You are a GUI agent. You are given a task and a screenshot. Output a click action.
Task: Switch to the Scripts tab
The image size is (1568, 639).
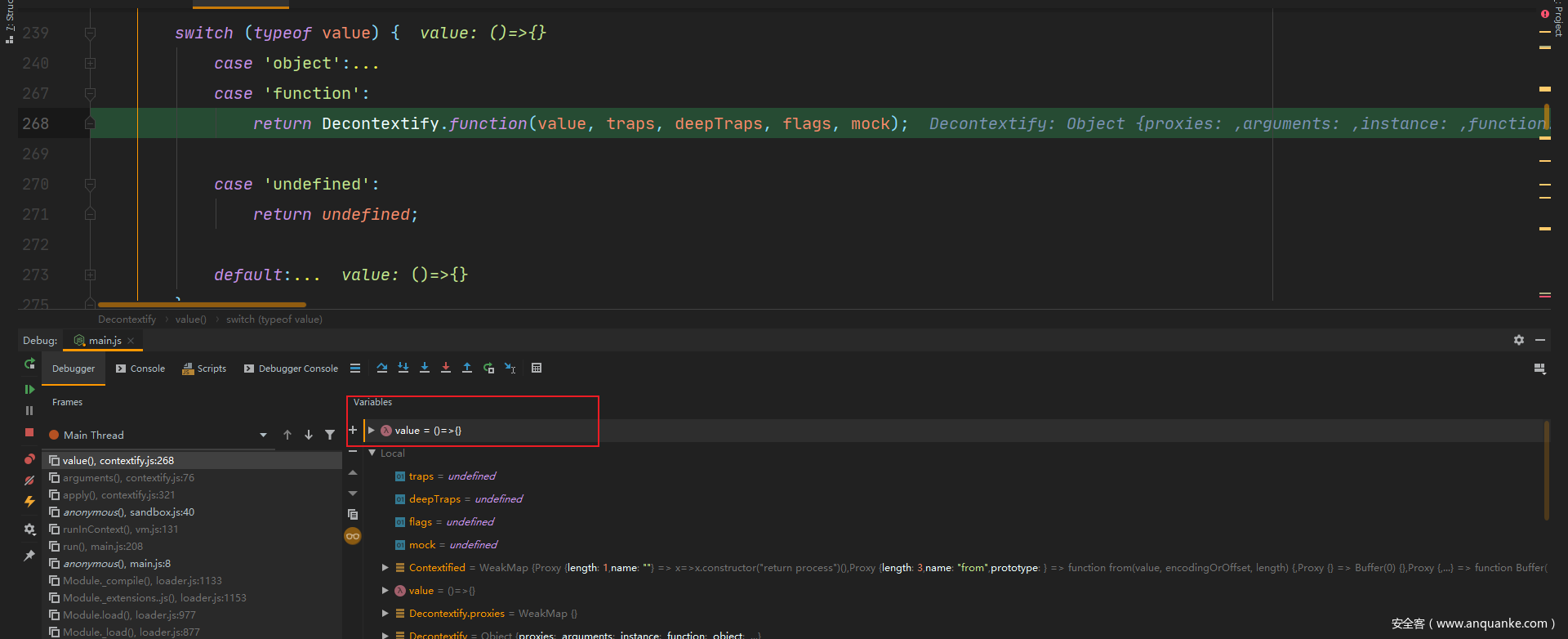204,369
